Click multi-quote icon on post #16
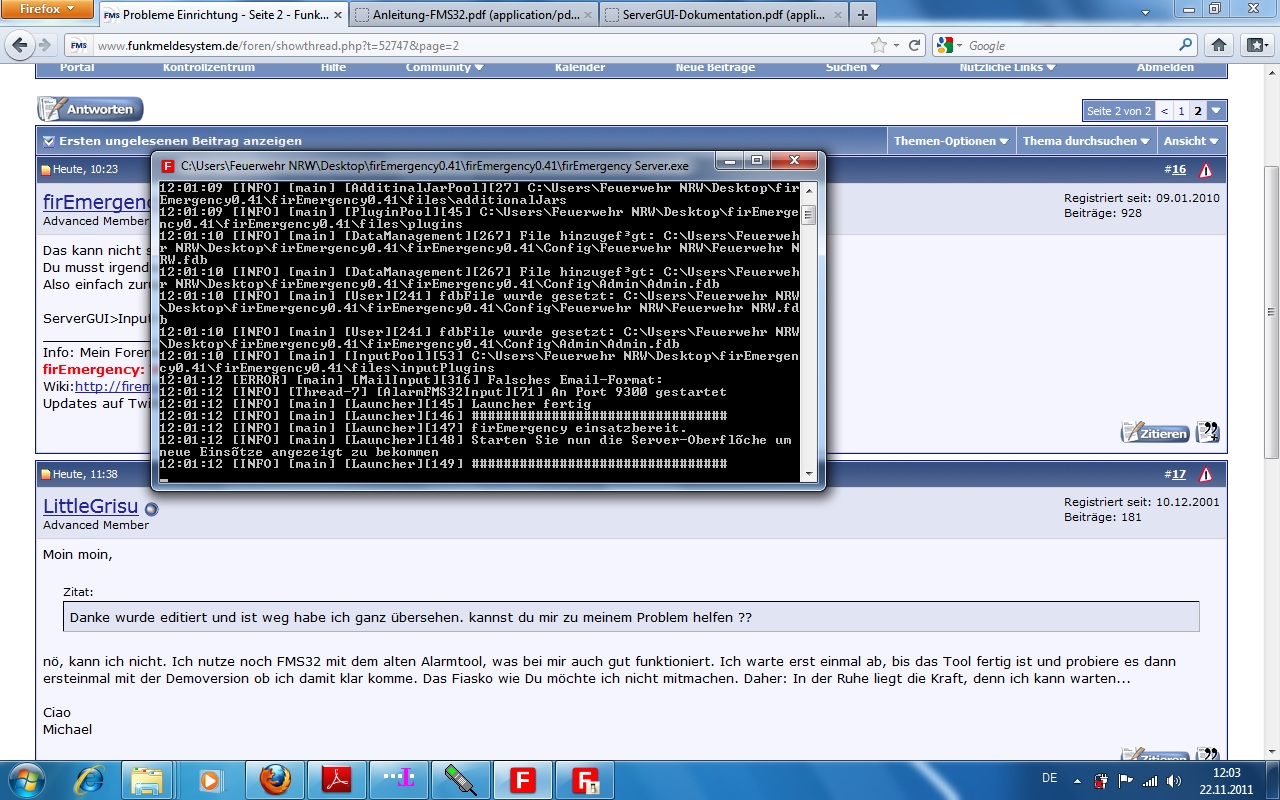Screen dimensions: 1280x800 (1208, 432)
